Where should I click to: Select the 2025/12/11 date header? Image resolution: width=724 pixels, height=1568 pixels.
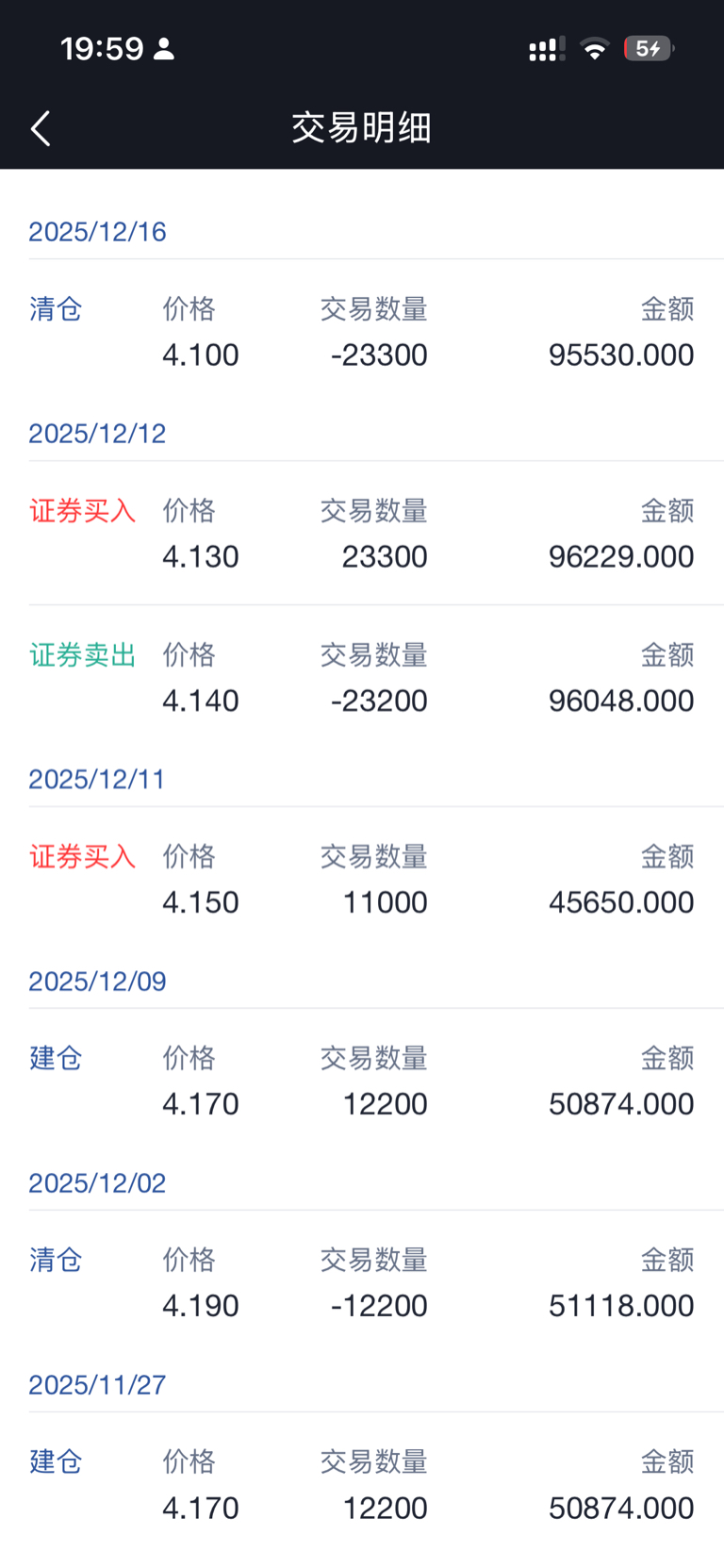(x=97, y=780)
